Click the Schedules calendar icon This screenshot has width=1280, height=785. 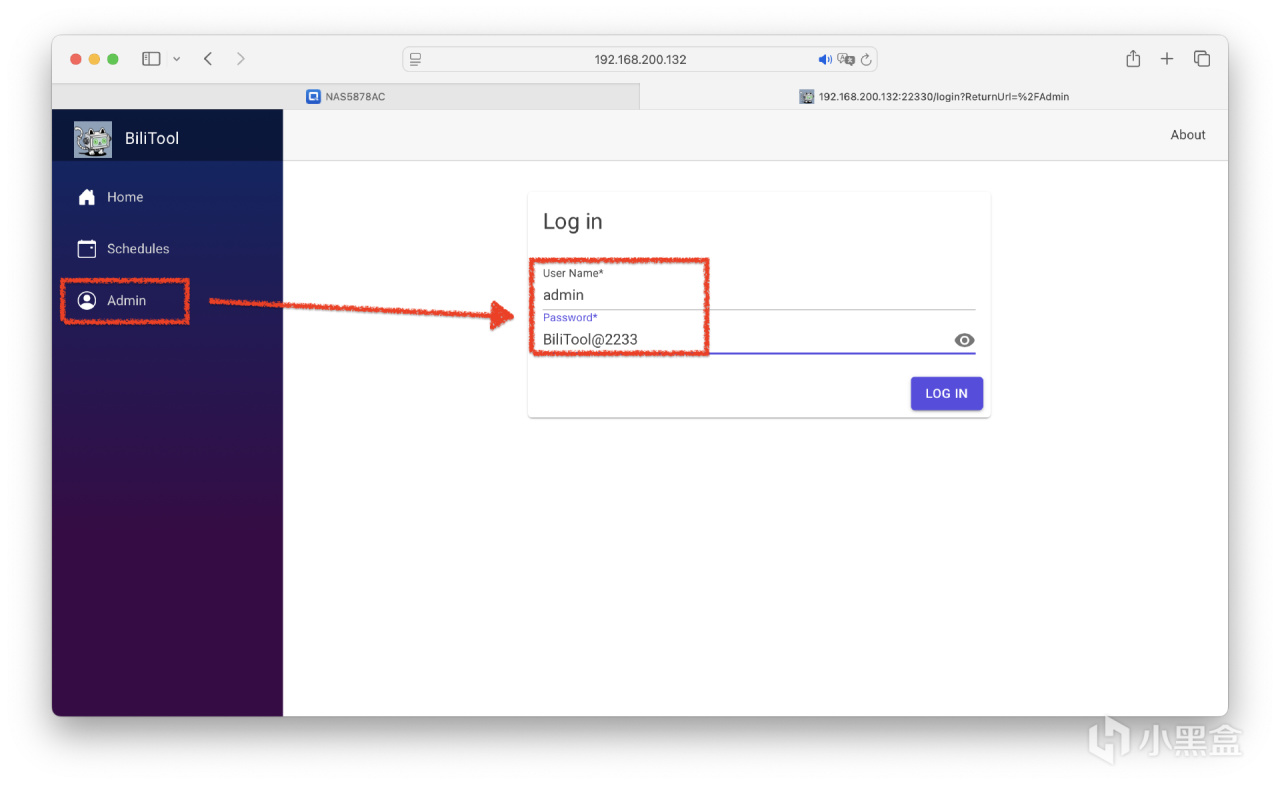click(x=87, y=249)
